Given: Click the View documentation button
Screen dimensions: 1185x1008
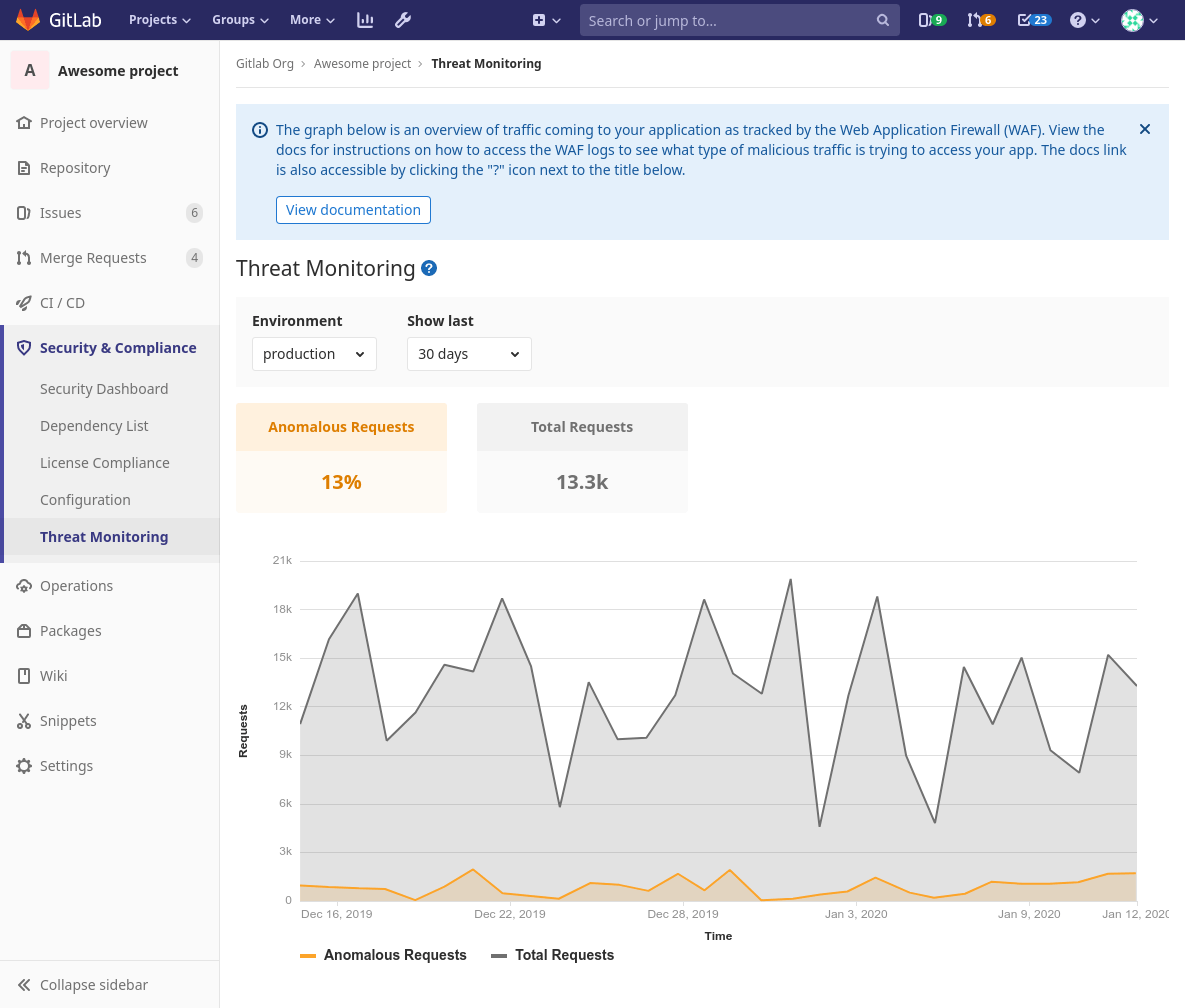Looking at the screenshot, I should (353, 210).
